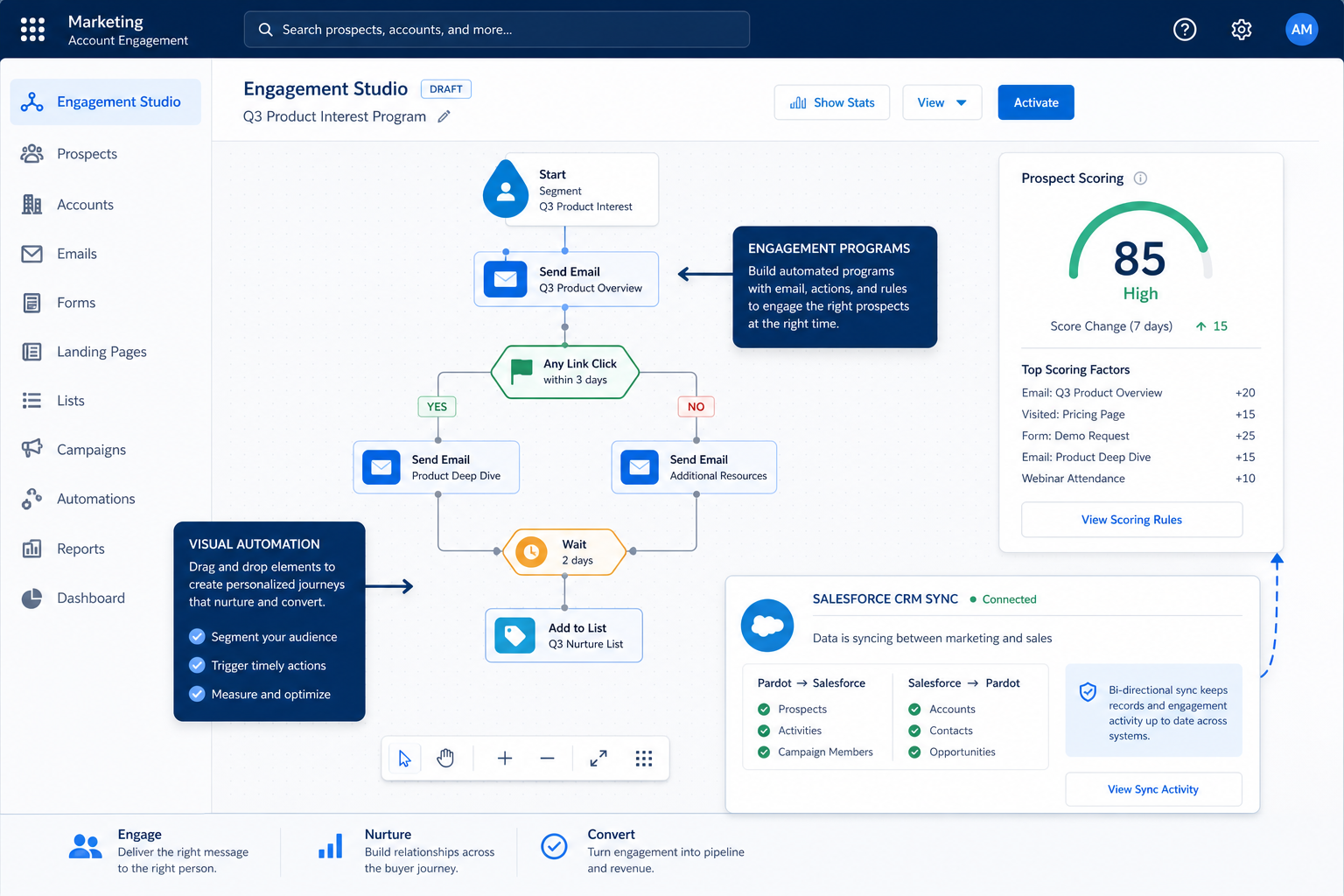
Task: Click 'Email: Product Deep Dive' scoring factor
Action: (1138, 458)
